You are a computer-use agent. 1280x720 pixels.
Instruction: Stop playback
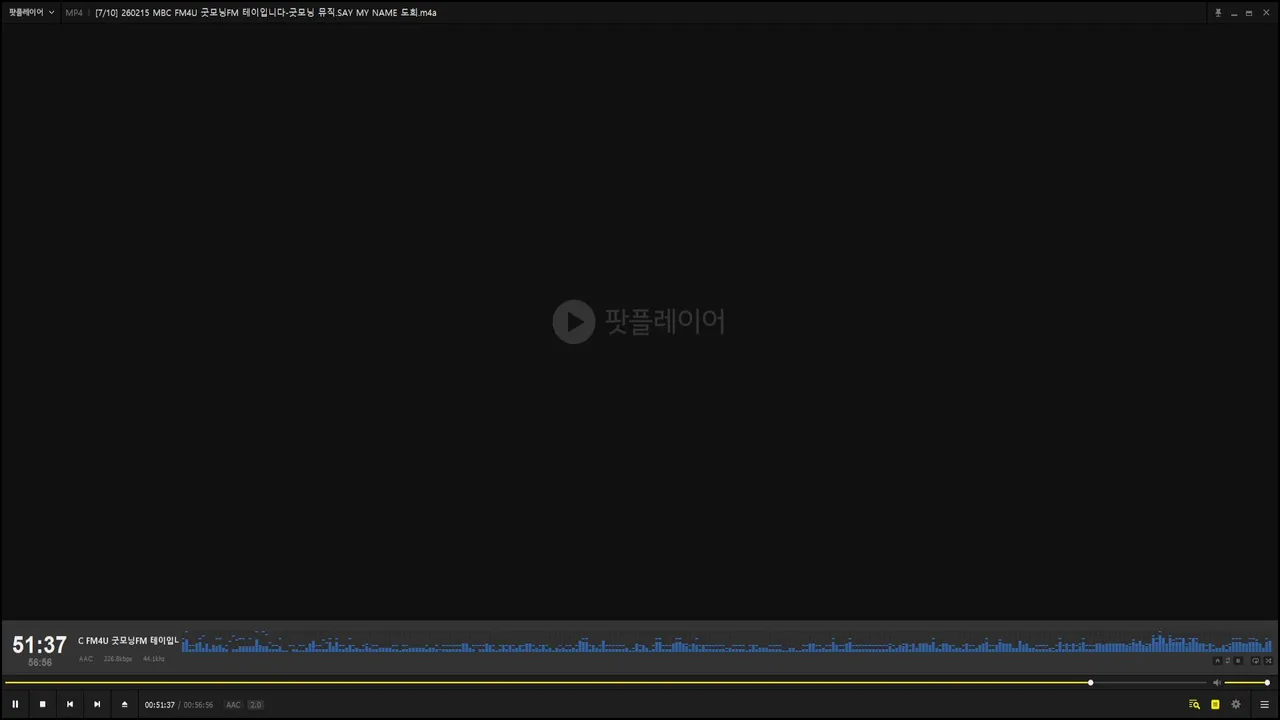tap(43, 704)
